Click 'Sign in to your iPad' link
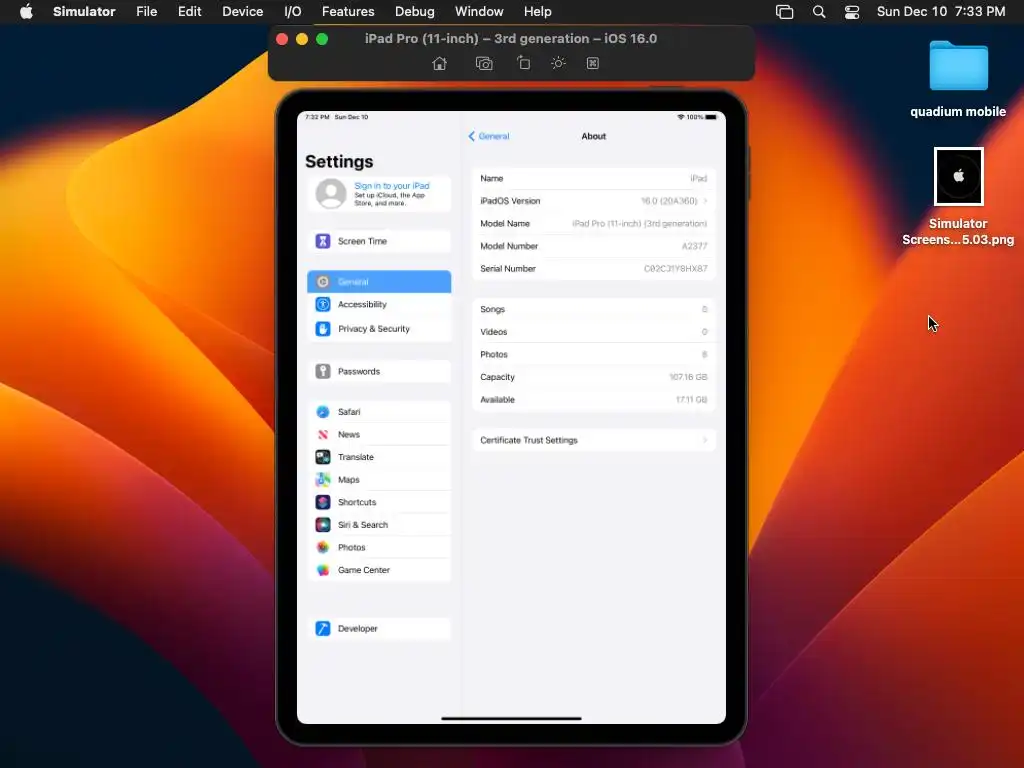Screen dimensions: 1024x768 (392, 185)
